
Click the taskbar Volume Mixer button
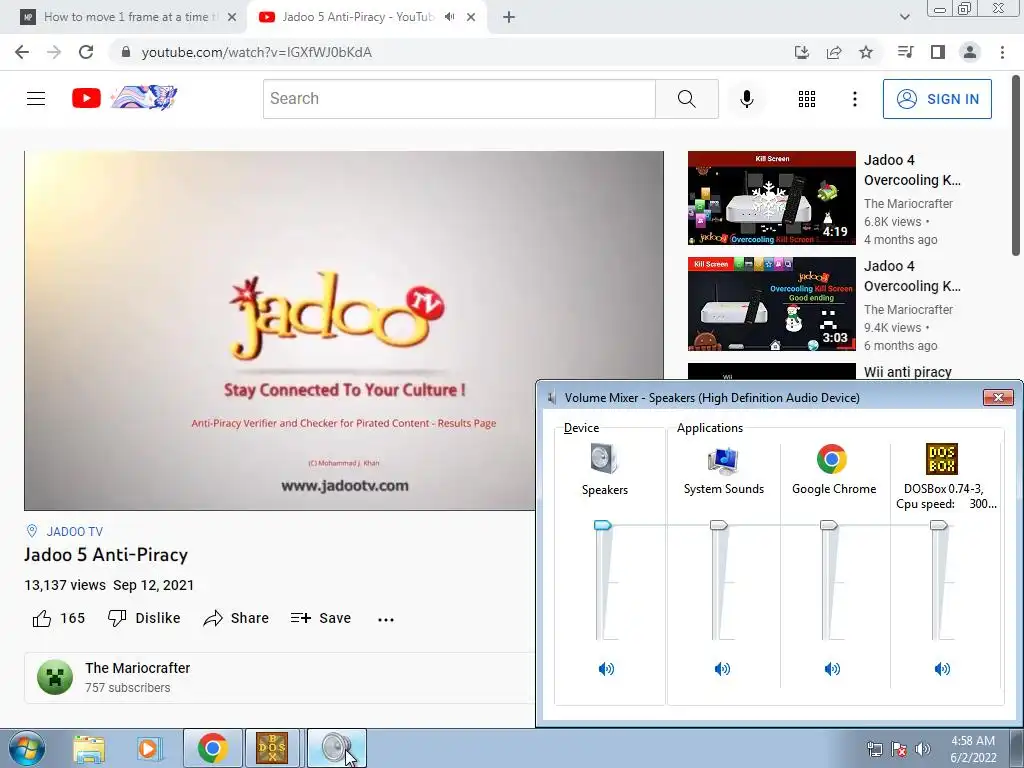tap(336, 748)
